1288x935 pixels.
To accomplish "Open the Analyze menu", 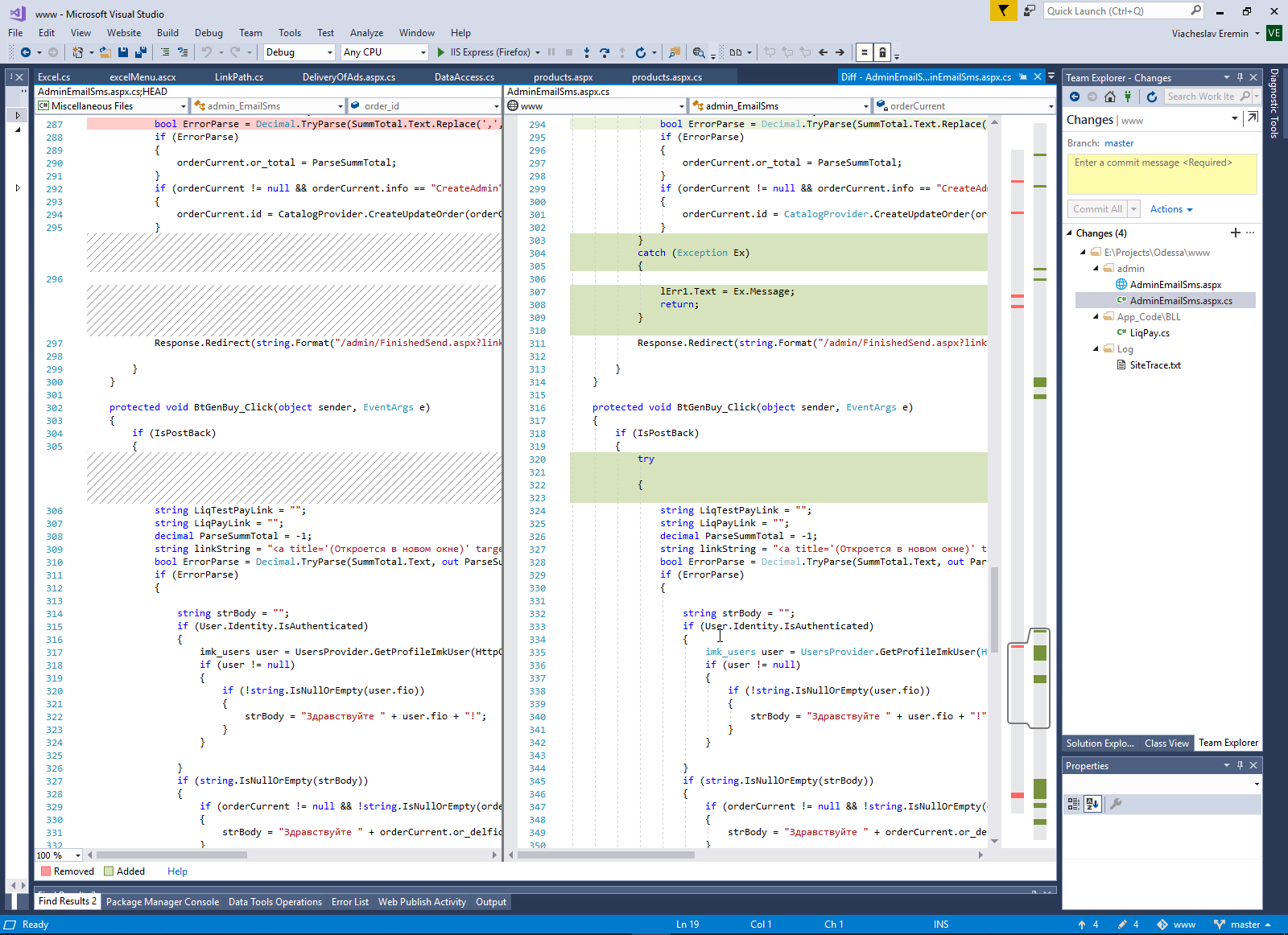I will coord(366,33).
